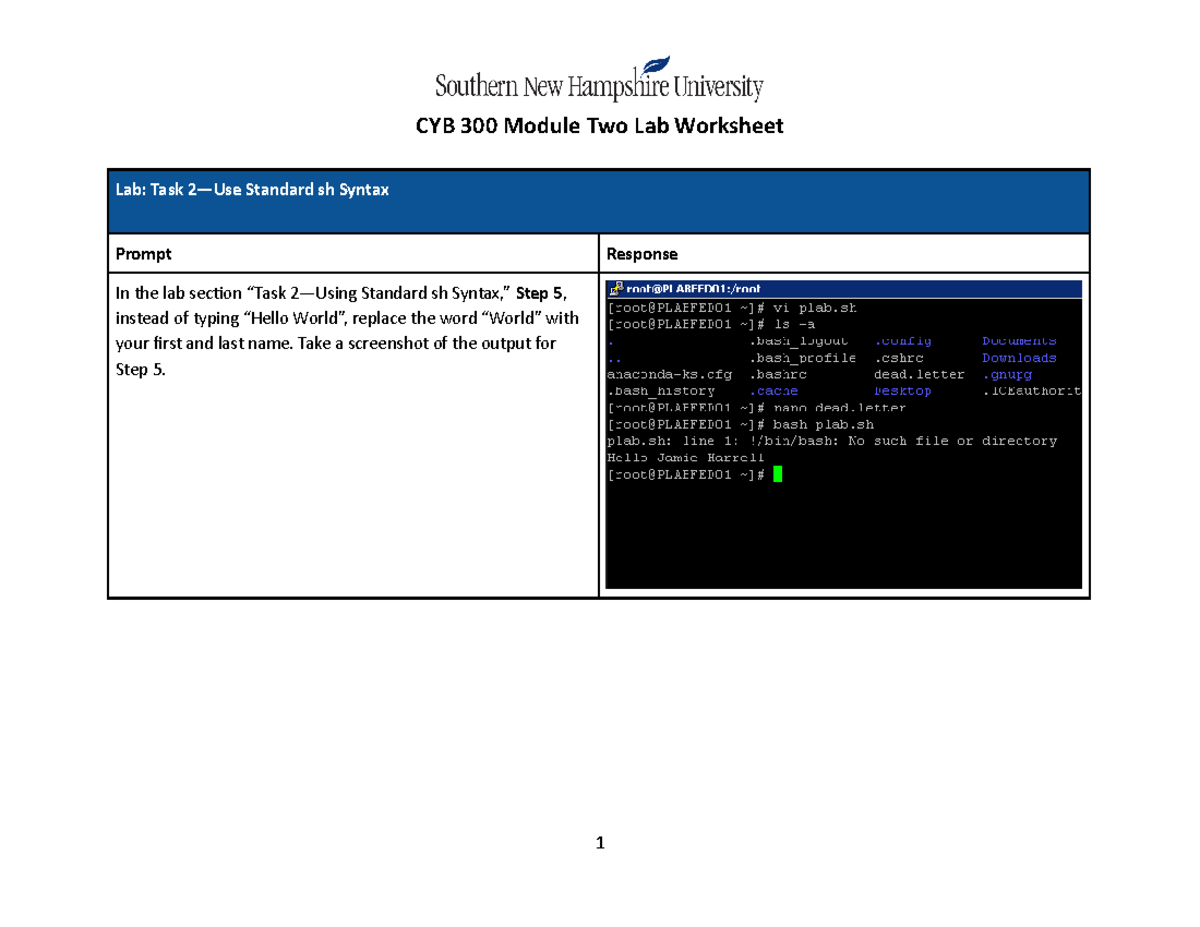This screenshot has height=927, width=1200.
Task: Click the green cursor block in the terminal
Action: coord(779,473)
